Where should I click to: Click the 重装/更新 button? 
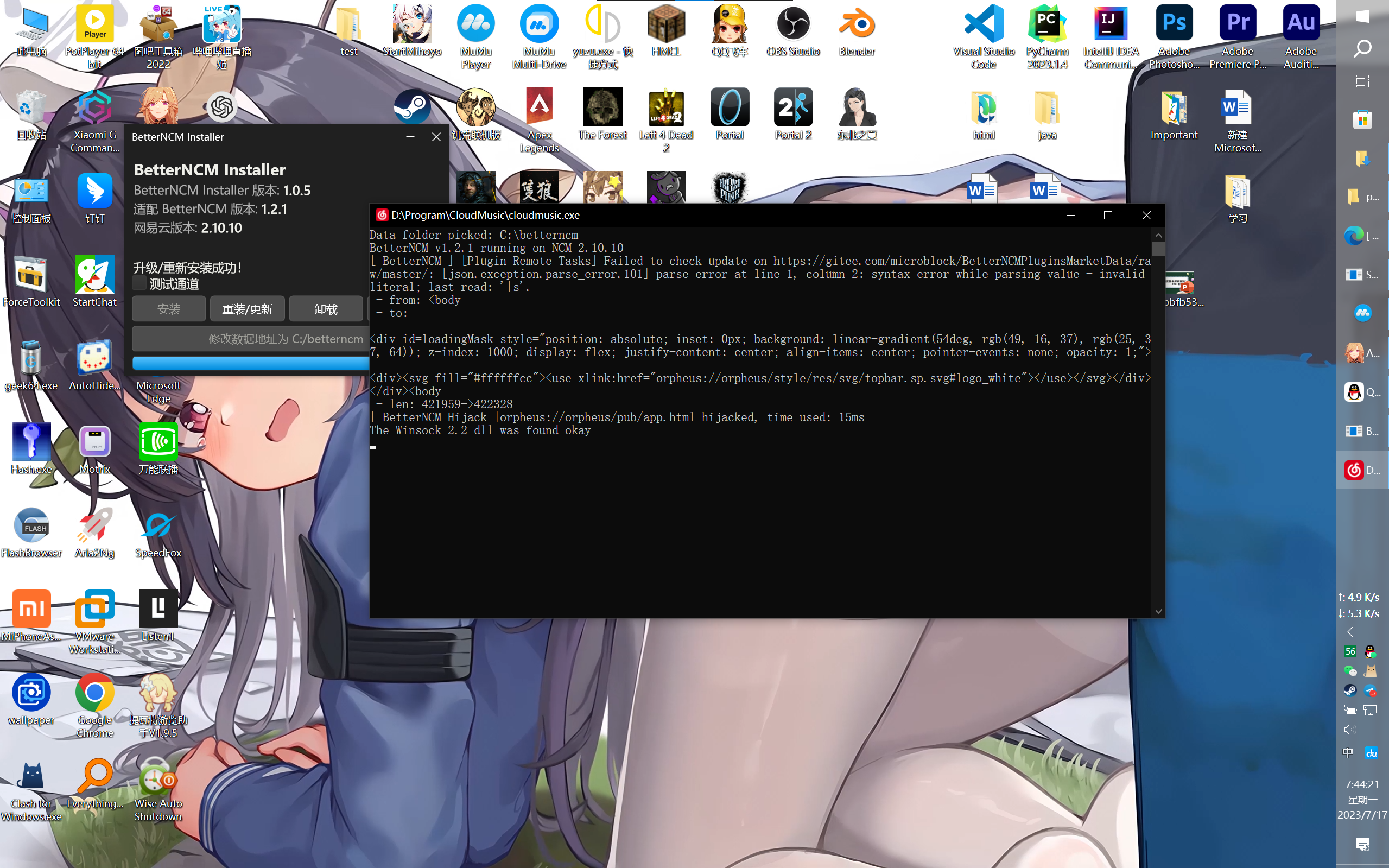(247, 309)
